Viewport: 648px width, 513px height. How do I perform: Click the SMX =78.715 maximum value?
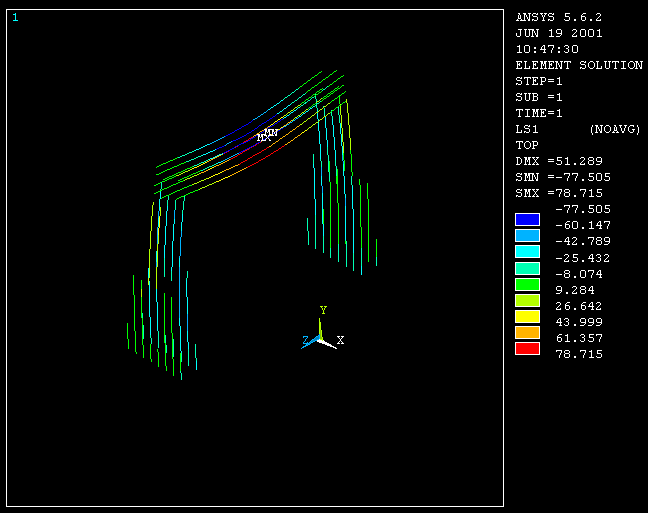557,193
